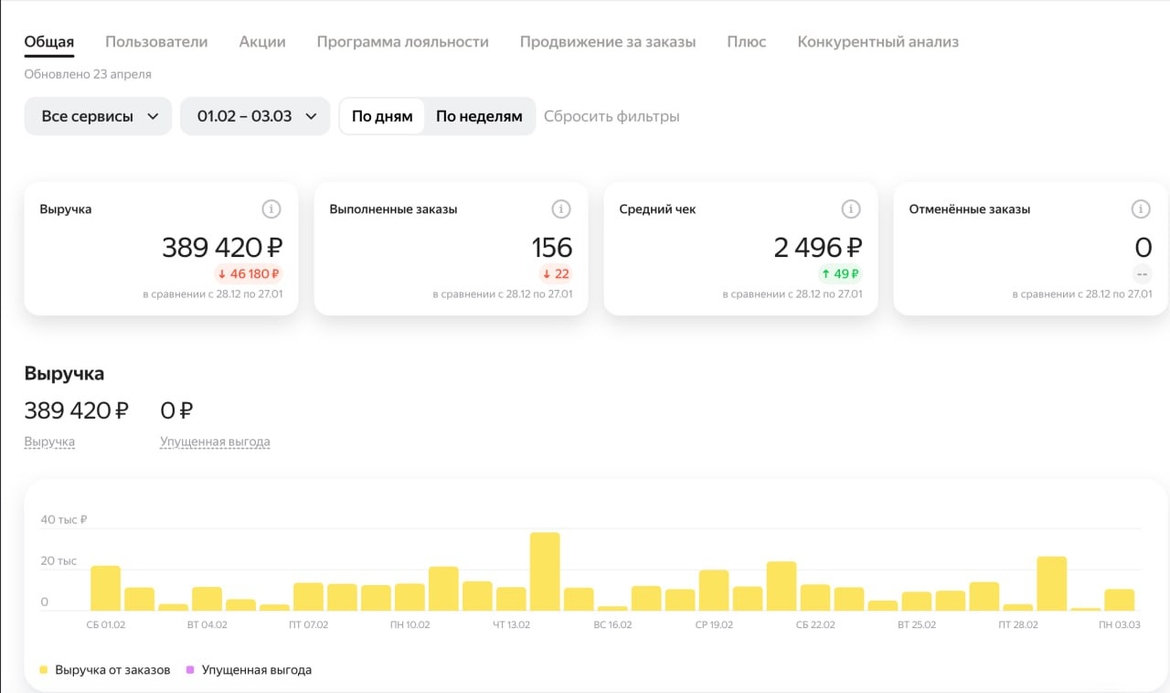The width and height of the screenshot is (1170, 693).
Task: Switch to По неделям view
Action: pyautogui.click(x=479, y=116)
